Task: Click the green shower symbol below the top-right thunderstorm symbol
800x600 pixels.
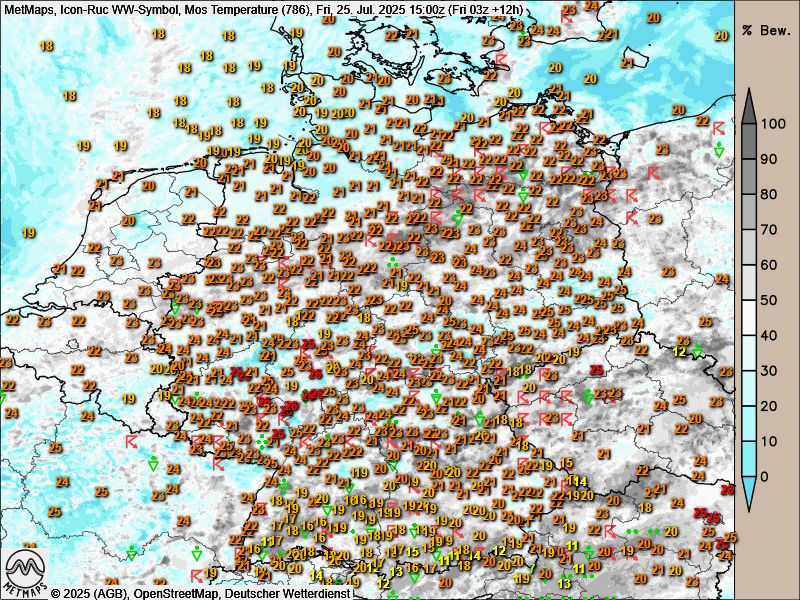Action: coord(719,150)
